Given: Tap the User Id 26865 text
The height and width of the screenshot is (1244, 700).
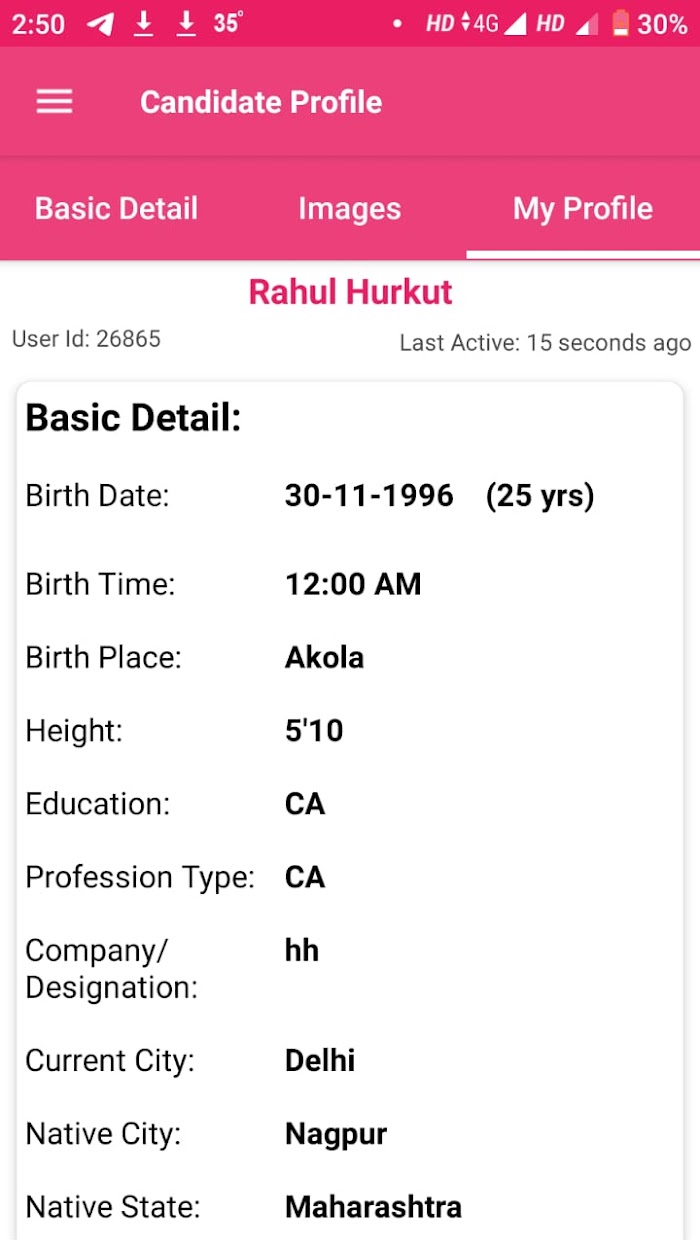Looking at the screenshot, I should 86,339.
